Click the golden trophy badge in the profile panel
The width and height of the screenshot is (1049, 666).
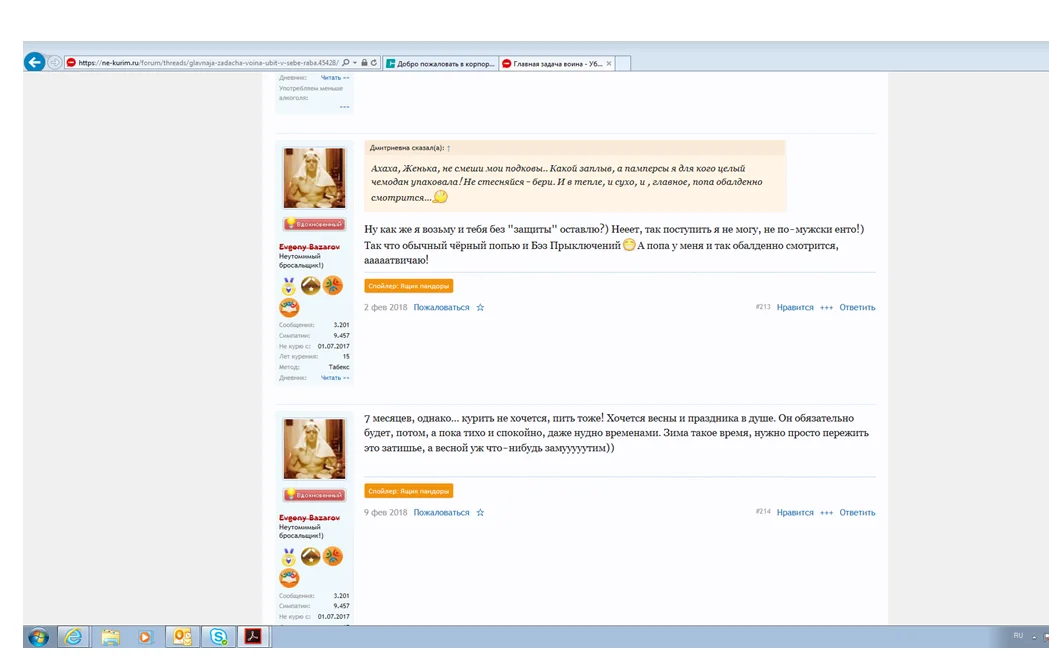click(311, 286)
